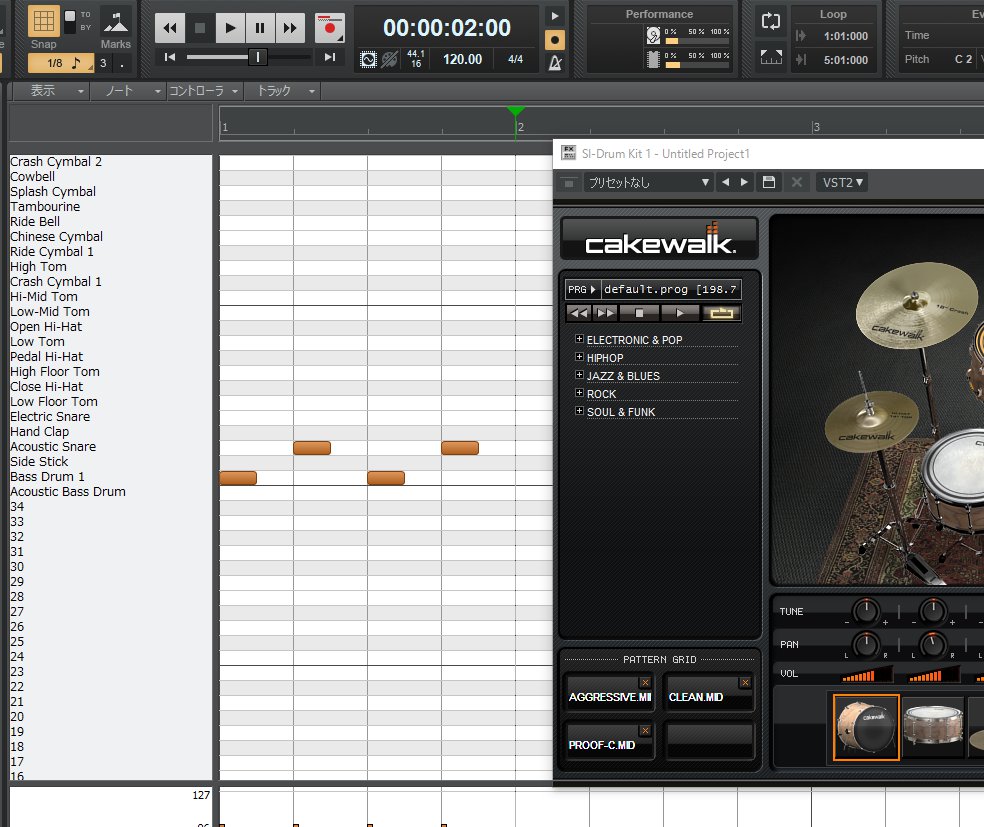Viewport: 984px width, 827px height.
Task: Toggle the dotted note snap button
Action: pos(122,63)
